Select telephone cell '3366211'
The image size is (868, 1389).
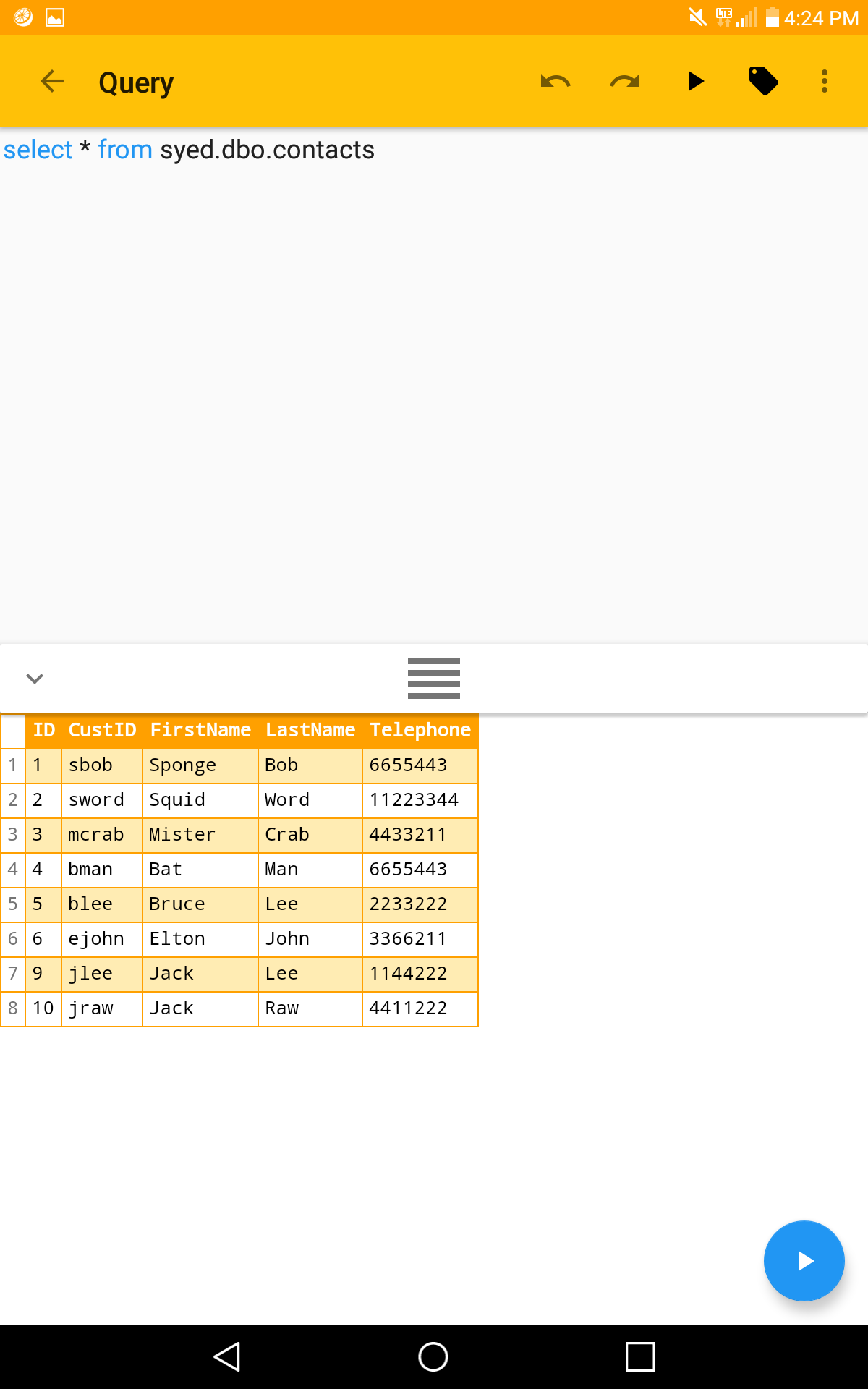(x=420, y=939)
